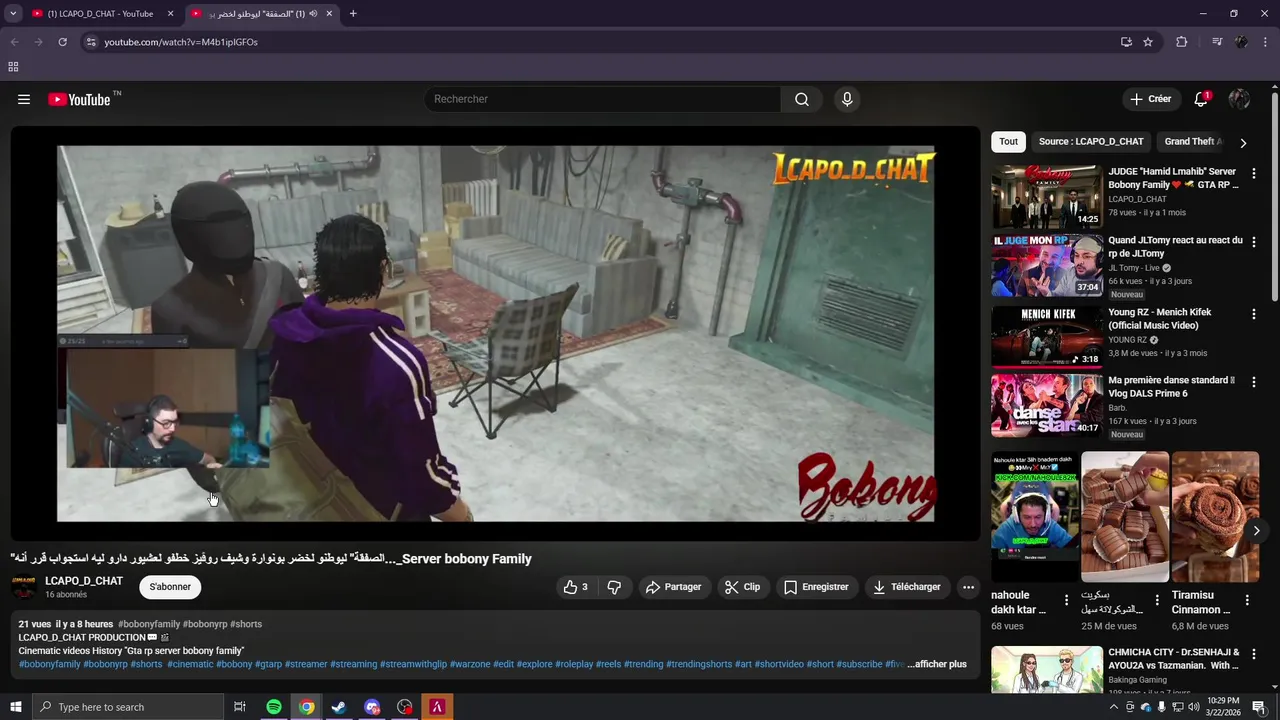Open Discord from the taskbar
This screenshot has height=720, width=1280.
tap(372, 707)
